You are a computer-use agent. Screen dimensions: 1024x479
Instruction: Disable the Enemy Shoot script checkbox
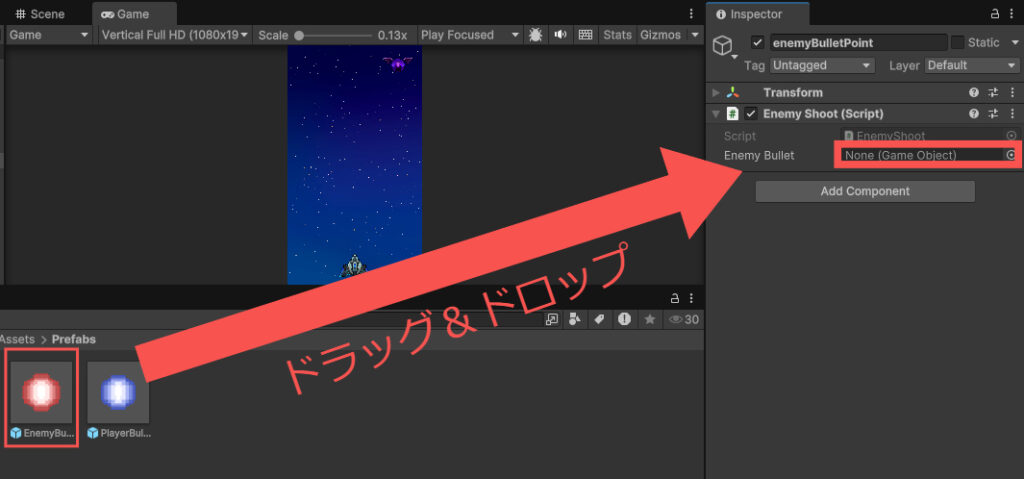(751, 114)
